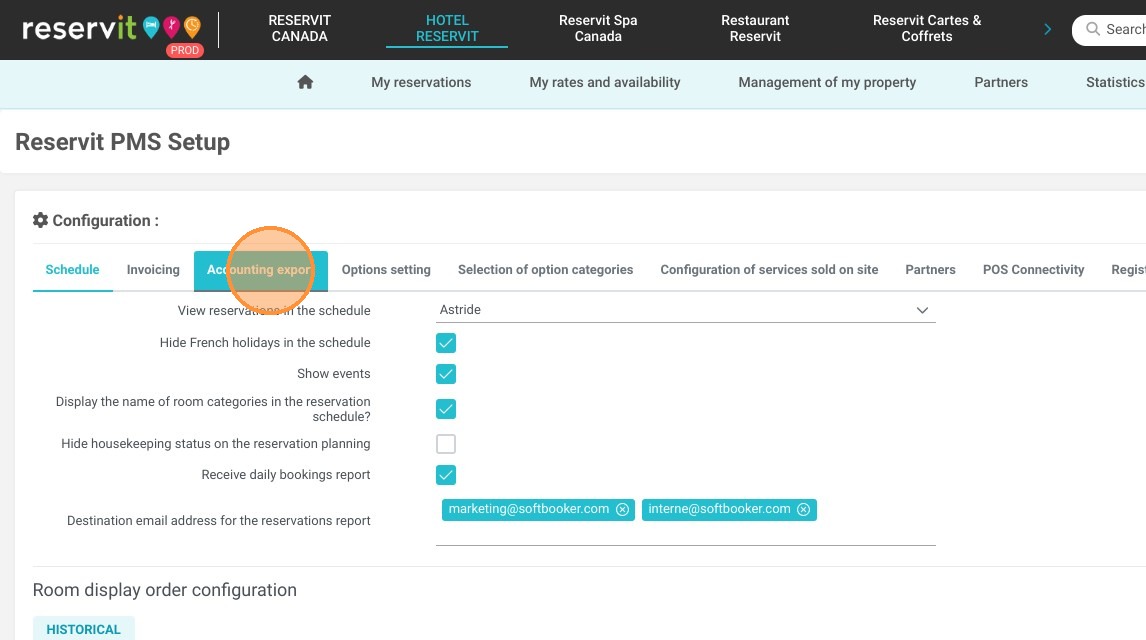Click the Configuration gear icon
1146x640 pixels.
40,220
